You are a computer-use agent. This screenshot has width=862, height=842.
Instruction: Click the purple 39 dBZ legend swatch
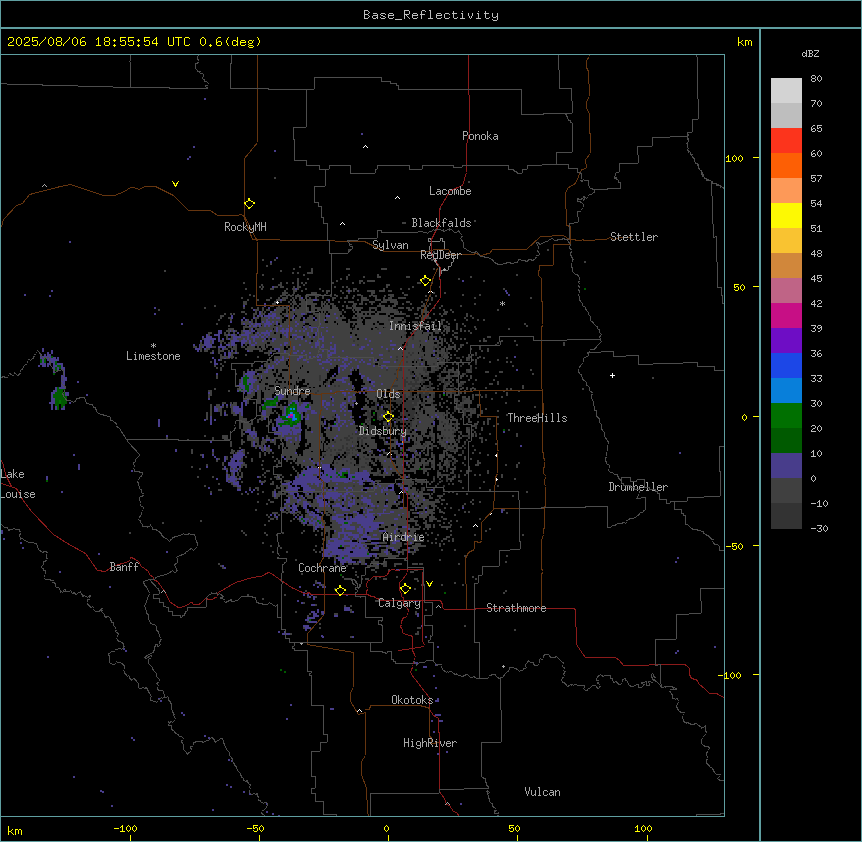coord(786,341)
